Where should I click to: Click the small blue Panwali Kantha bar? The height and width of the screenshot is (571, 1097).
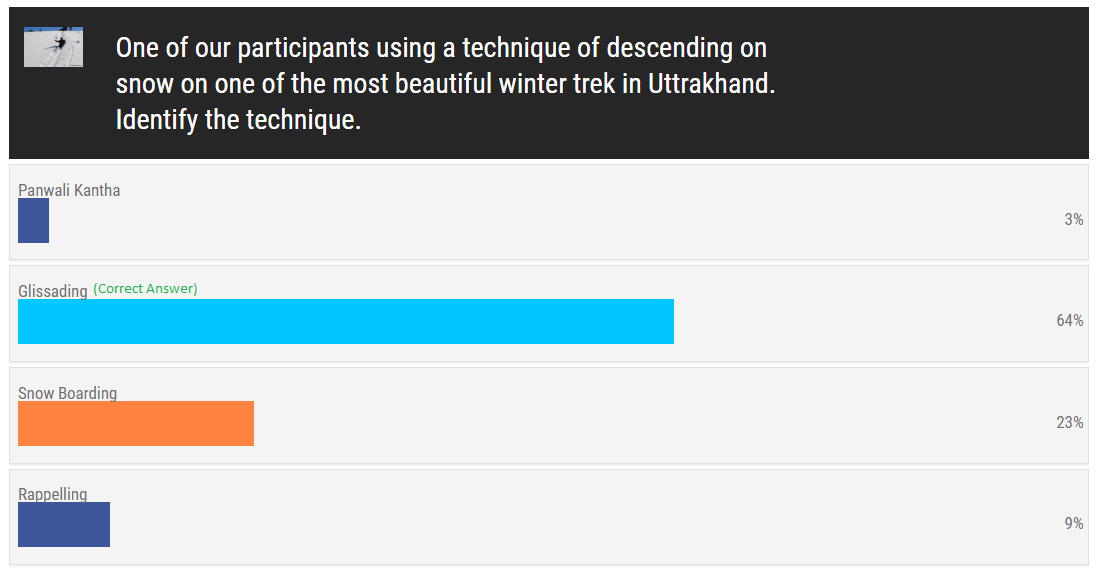point(34,220)
